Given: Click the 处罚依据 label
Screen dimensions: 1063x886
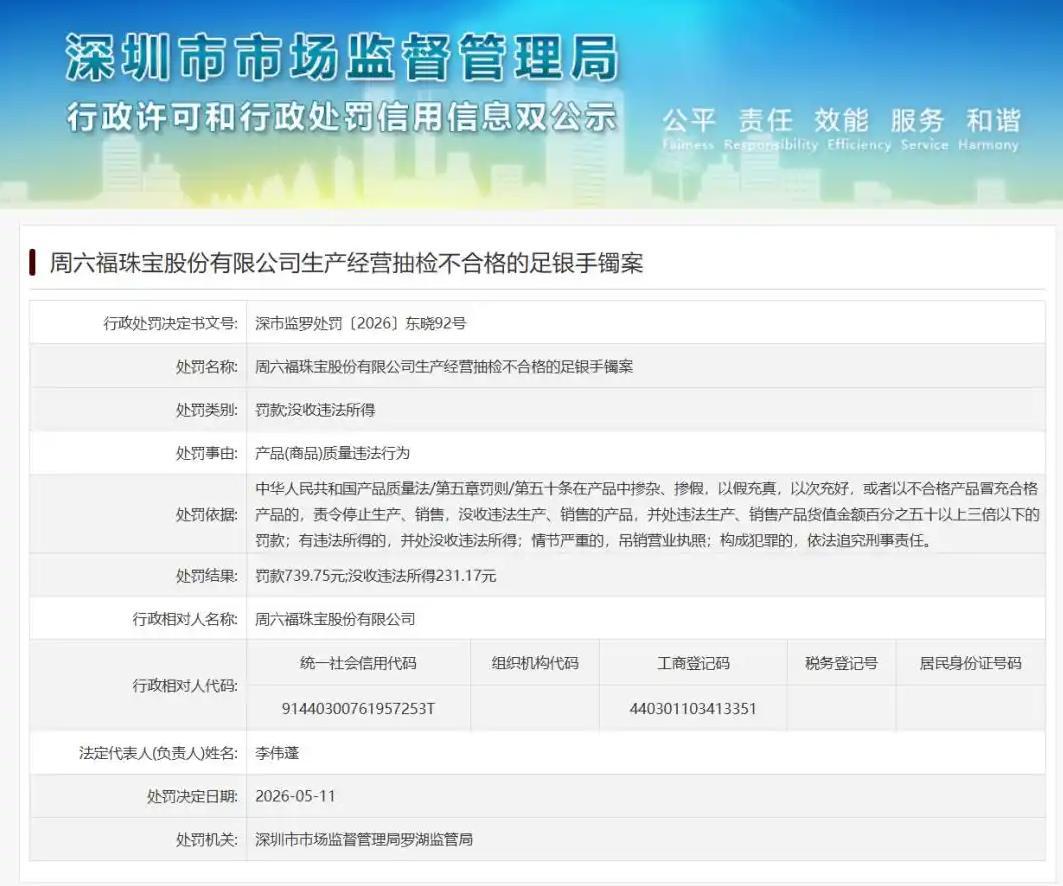Looking at the screenshot, I should coord(207,515).
